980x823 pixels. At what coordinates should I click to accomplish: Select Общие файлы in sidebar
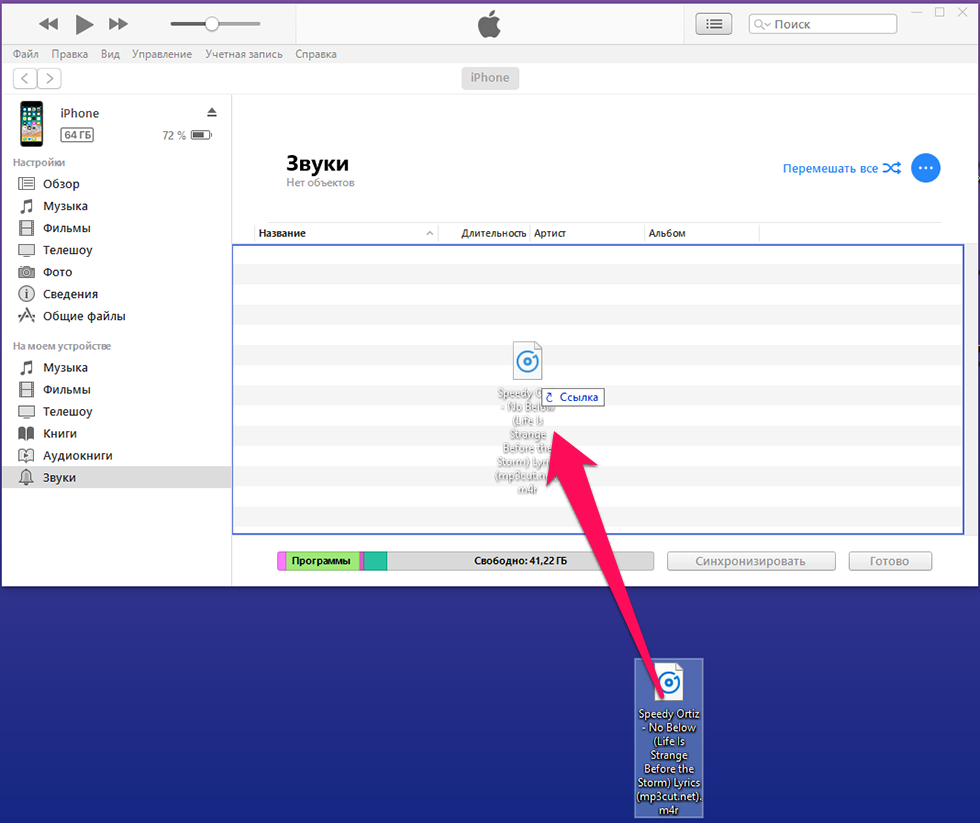[84, 316]
